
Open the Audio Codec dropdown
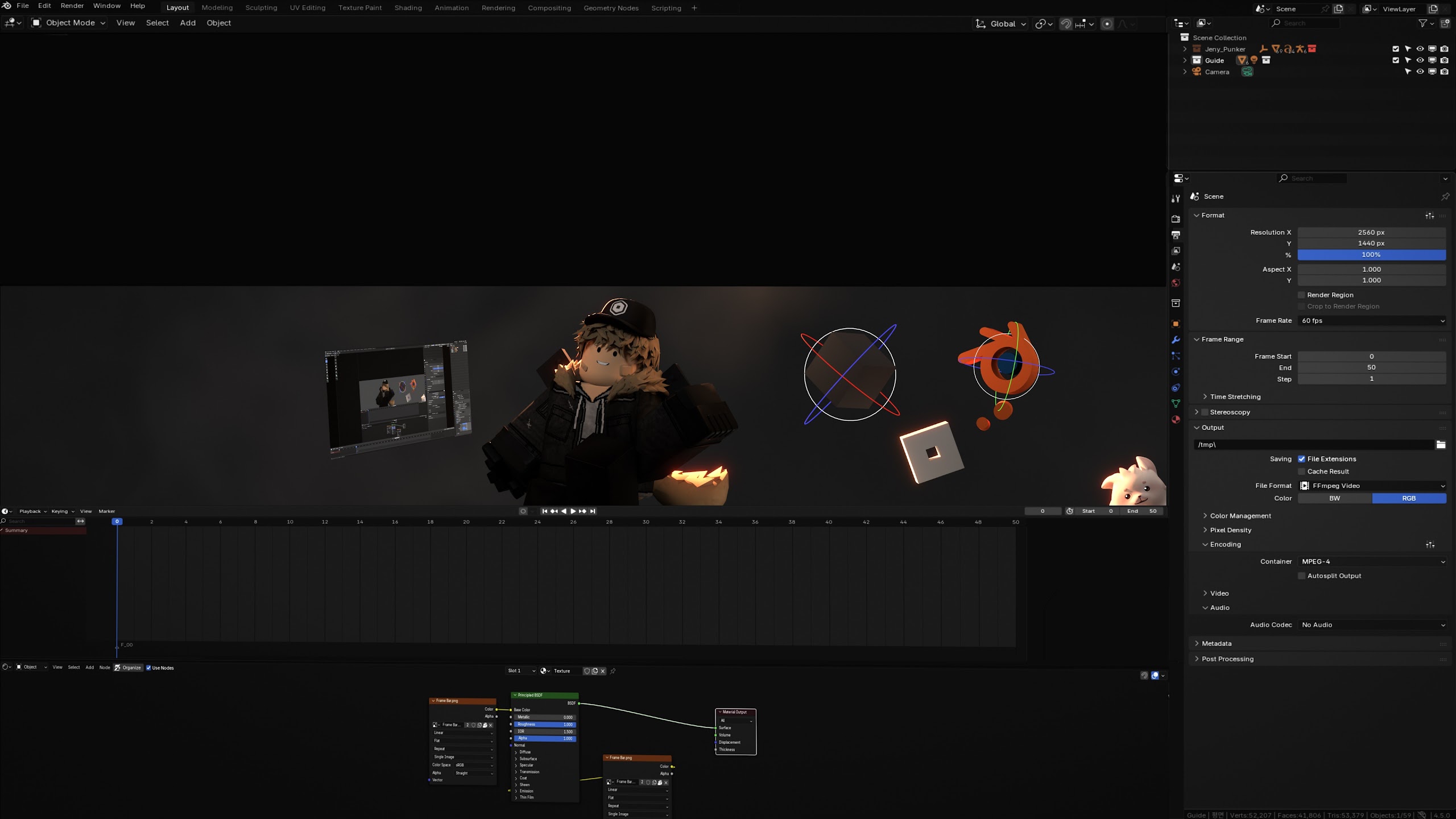[x=1372, y=625]
